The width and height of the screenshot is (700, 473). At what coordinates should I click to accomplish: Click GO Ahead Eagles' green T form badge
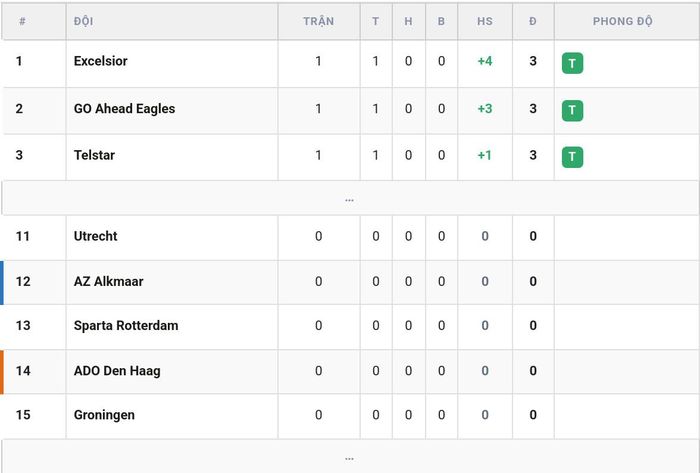click(572, 110)
